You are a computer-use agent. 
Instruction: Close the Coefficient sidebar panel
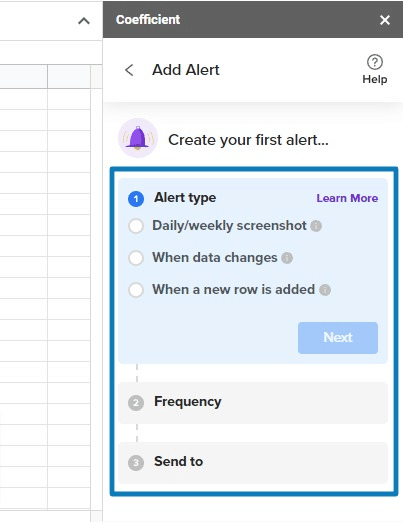(385, 20)
